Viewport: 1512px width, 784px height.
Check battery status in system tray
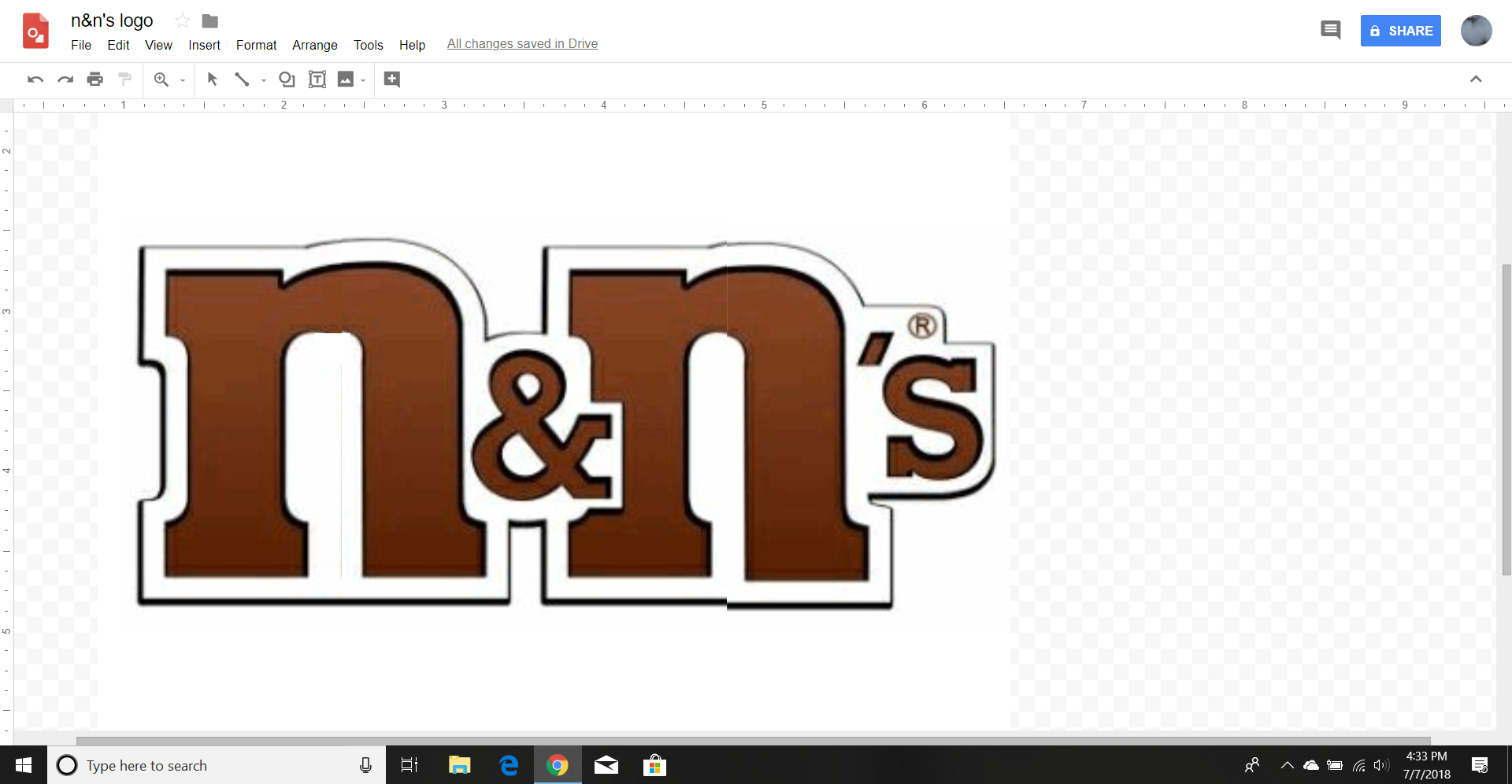coord(1335,765)
